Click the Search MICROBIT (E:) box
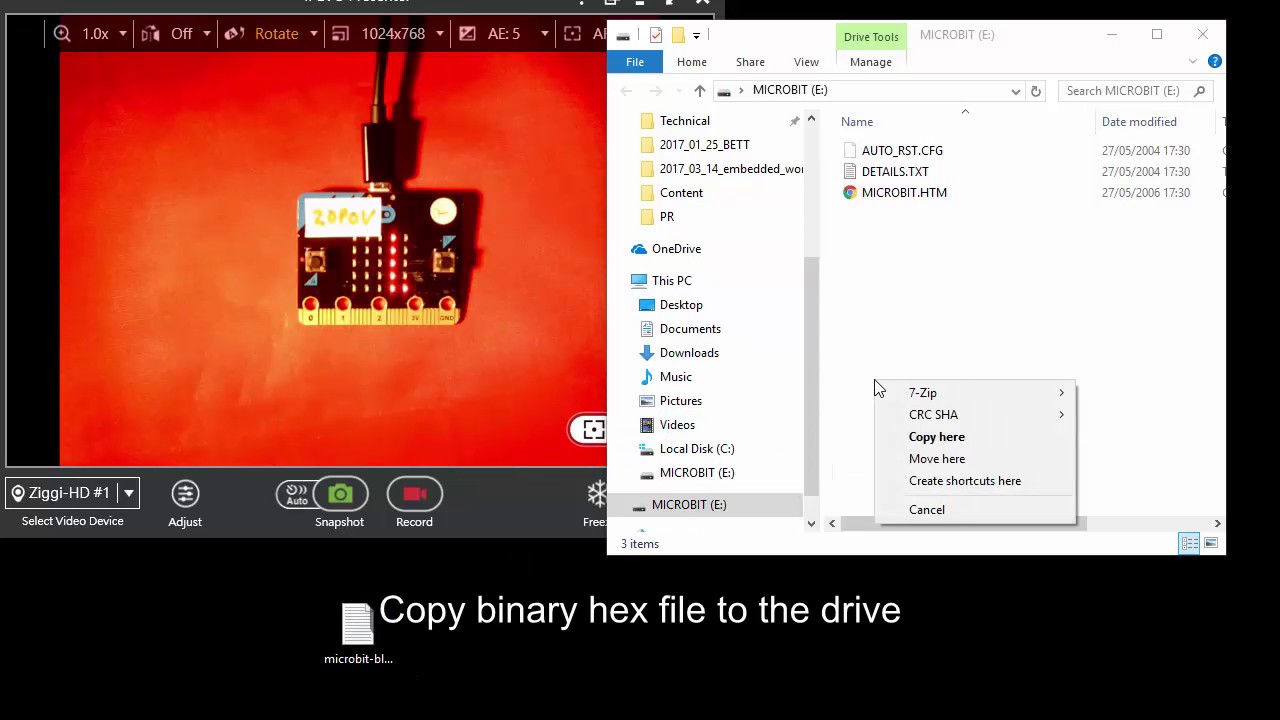Image resolution: width=1280 pixels, height=720 pixels. tap(1136, 91)
